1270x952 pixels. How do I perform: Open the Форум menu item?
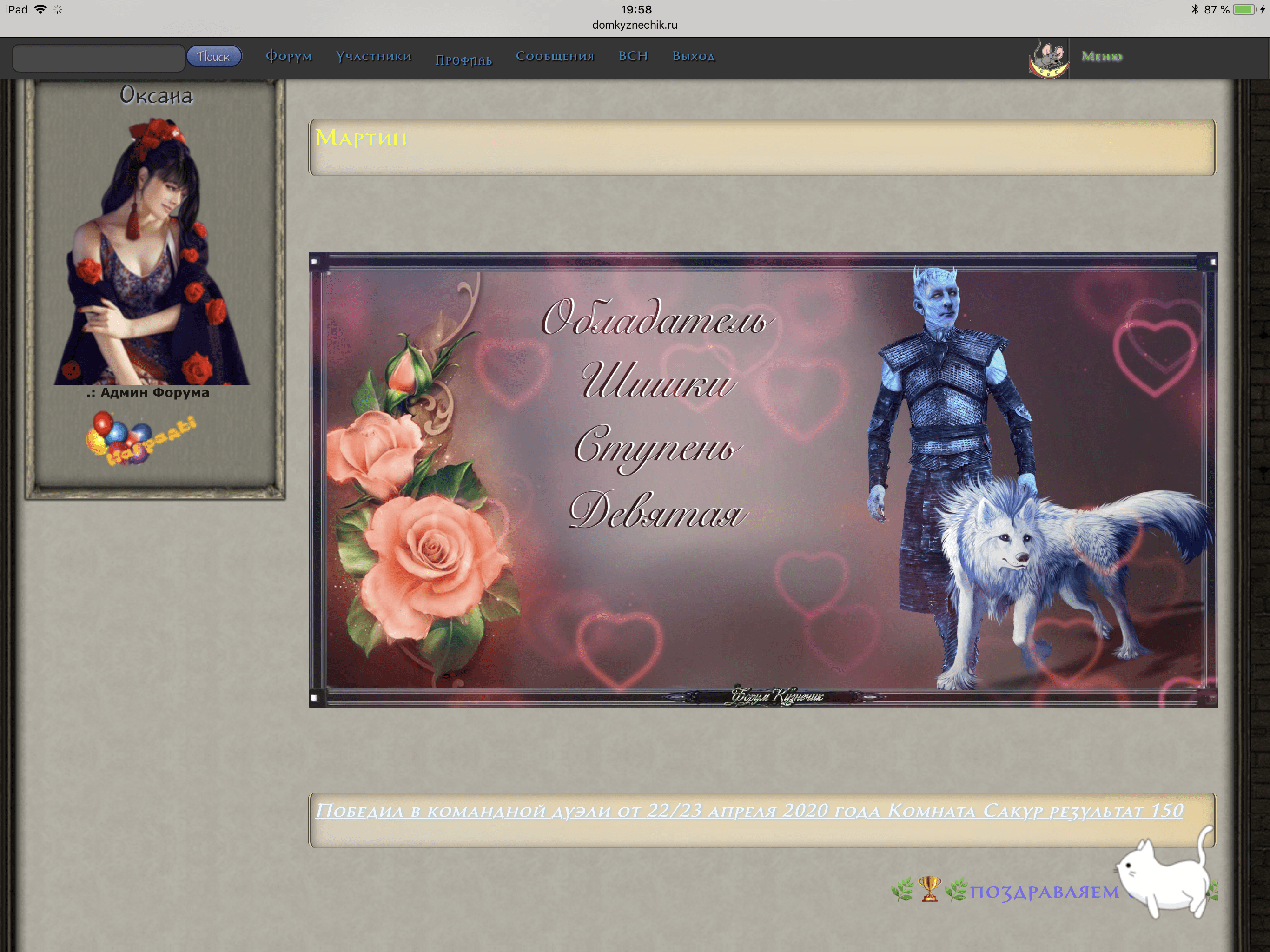[289, 56]
